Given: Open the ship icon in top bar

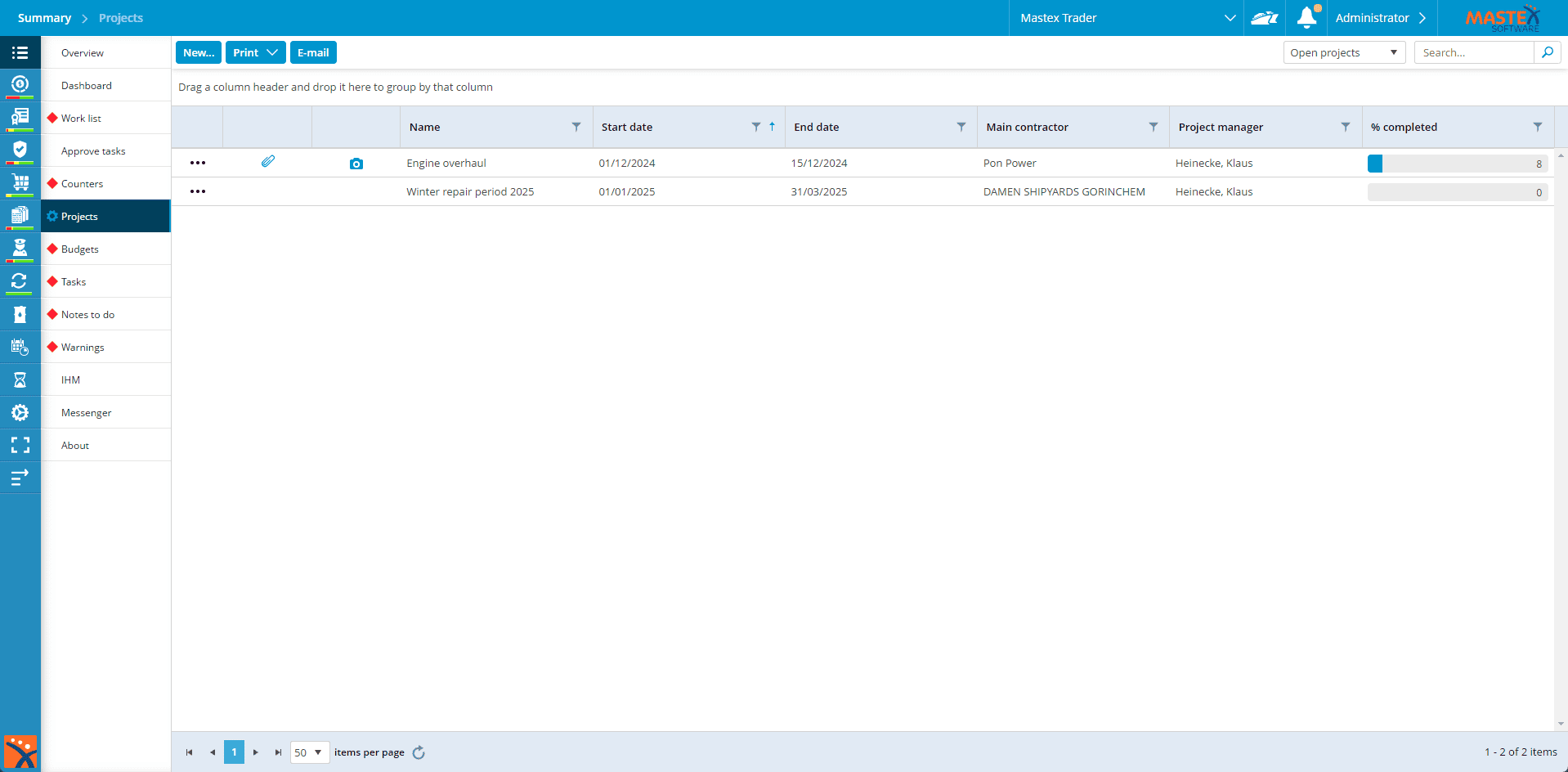Looking at the screenshot, I should (1264, 18).
